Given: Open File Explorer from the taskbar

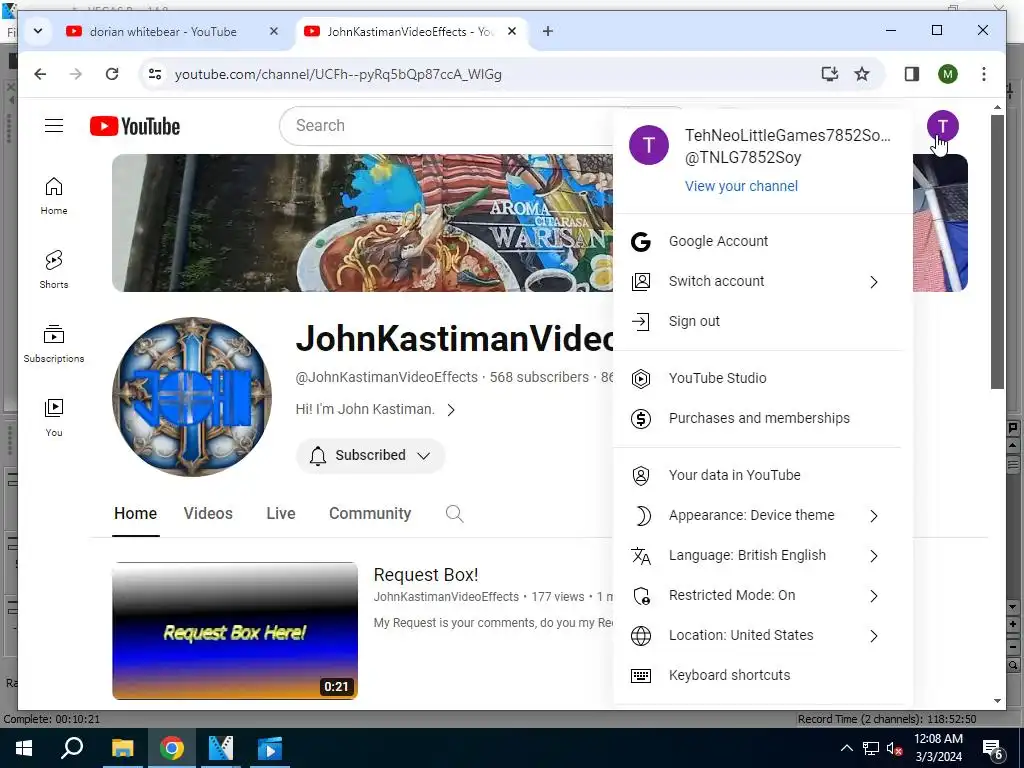Looking at the screenshot, I should [x=122, y=748].
